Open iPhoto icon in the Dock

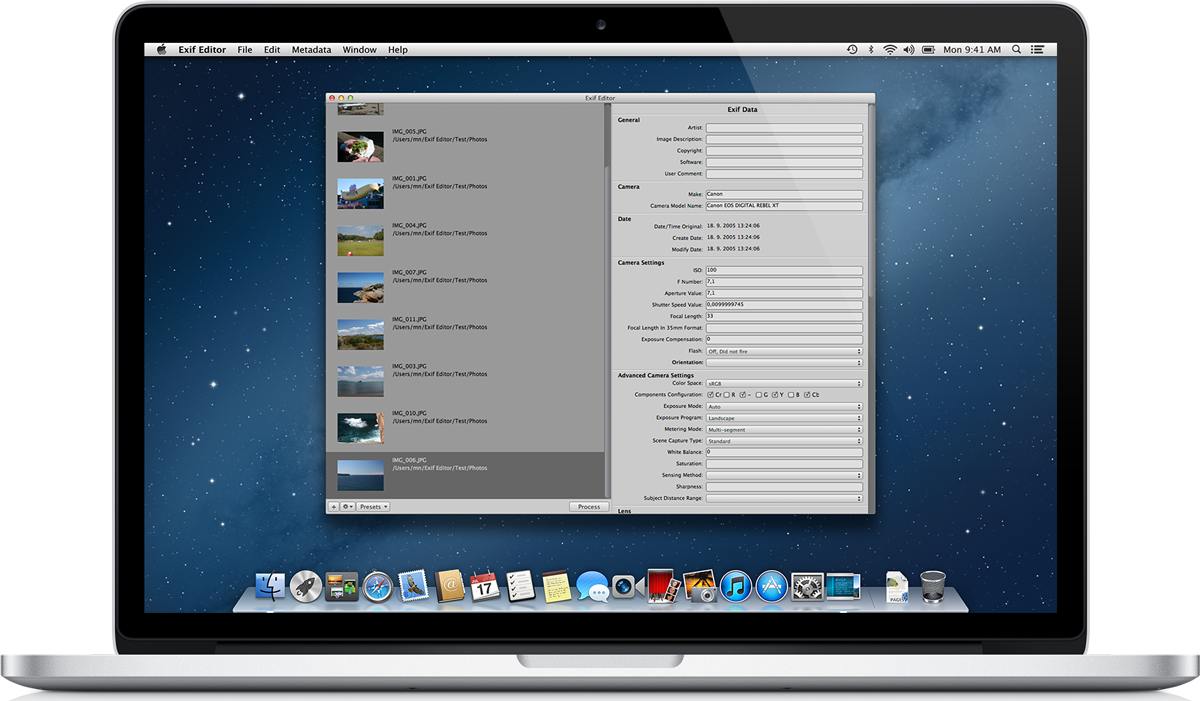click(699, 586)
